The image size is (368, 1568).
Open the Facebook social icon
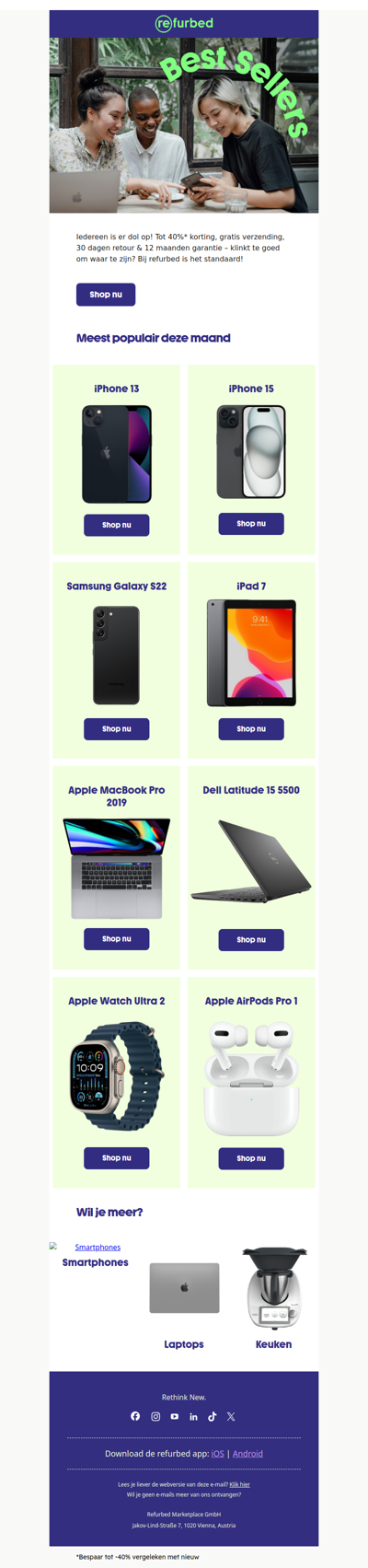pyautogui.click(x=135, y=1416)
